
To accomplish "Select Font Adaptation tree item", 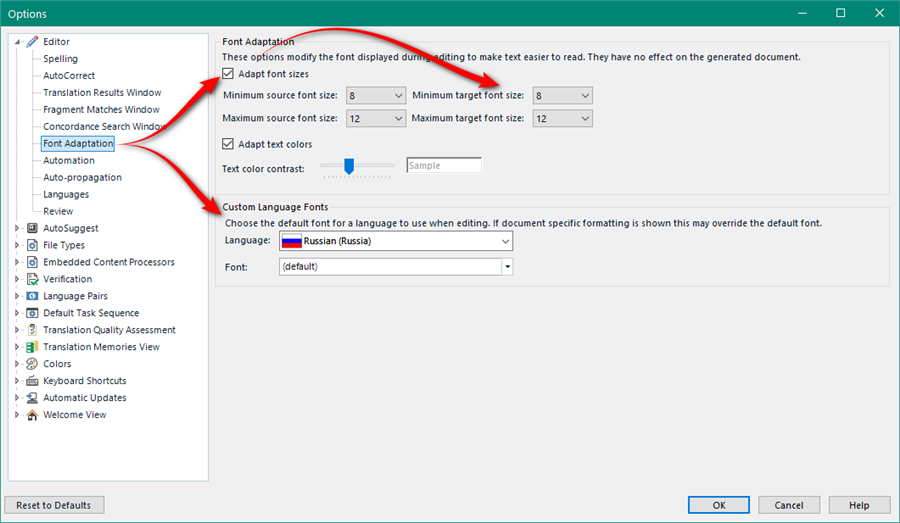I will click(78, 144).
